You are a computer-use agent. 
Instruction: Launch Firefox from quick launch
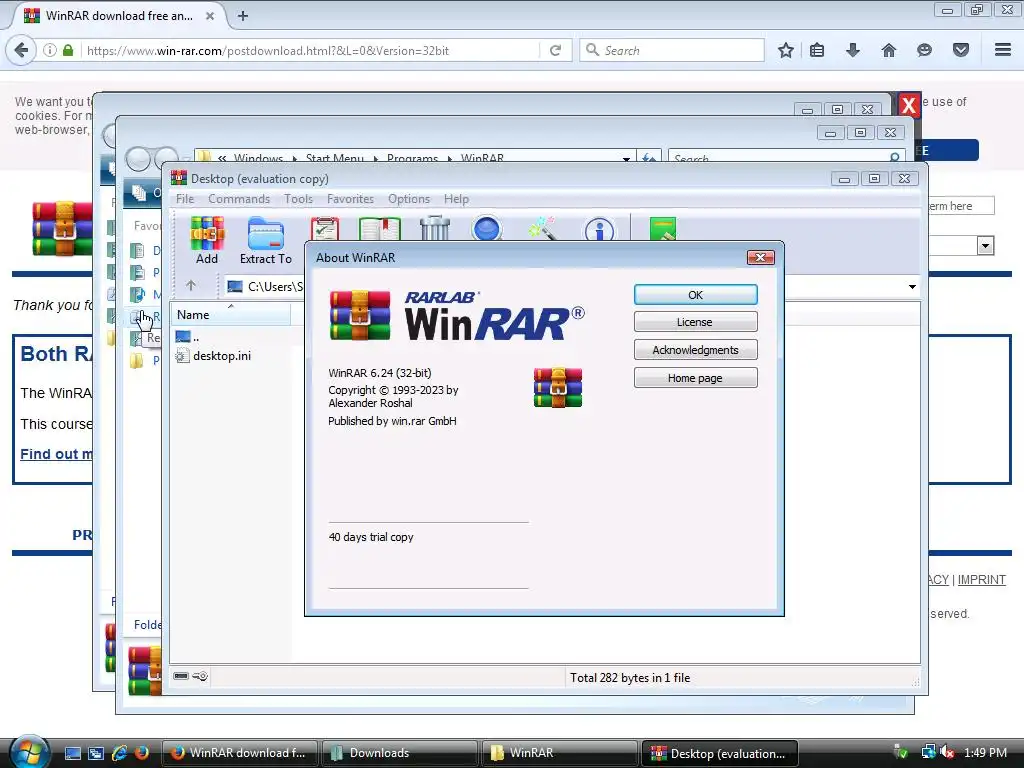point(142,753)
